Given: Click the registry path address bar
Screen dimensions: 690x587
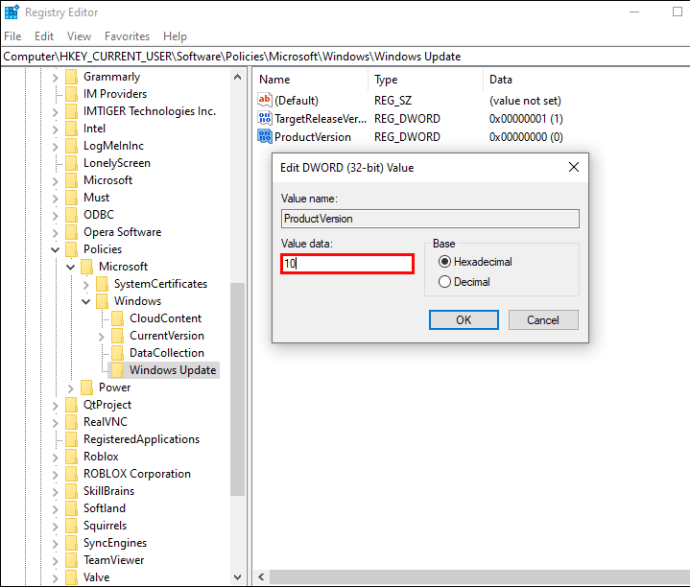Looking at the screenshot, I should (x=345, y=56).
